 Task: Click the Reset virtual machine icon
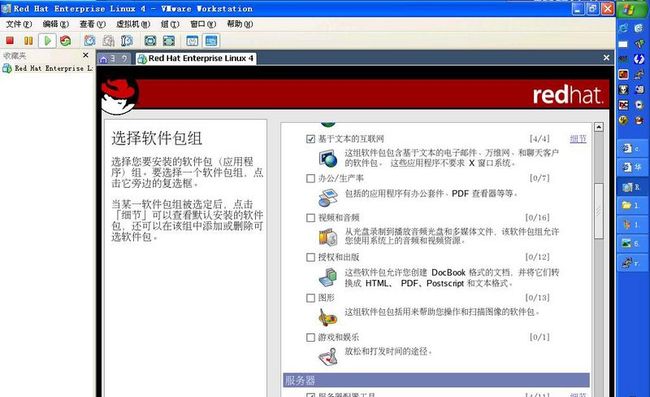(x=65, y=41)
